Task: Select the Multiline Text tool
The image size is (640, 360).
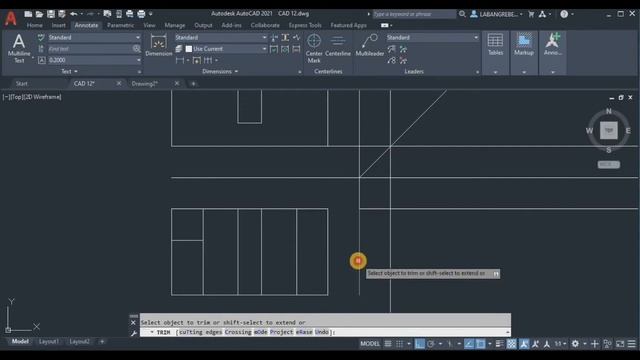Action: tap(19, 48)
